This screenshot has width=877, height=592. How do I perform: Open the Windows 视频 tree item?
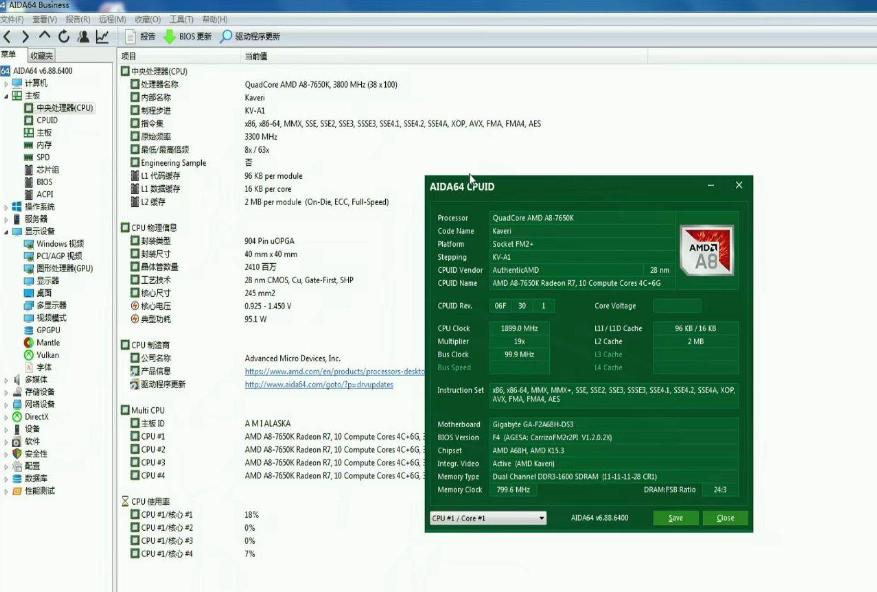[54, 244]
